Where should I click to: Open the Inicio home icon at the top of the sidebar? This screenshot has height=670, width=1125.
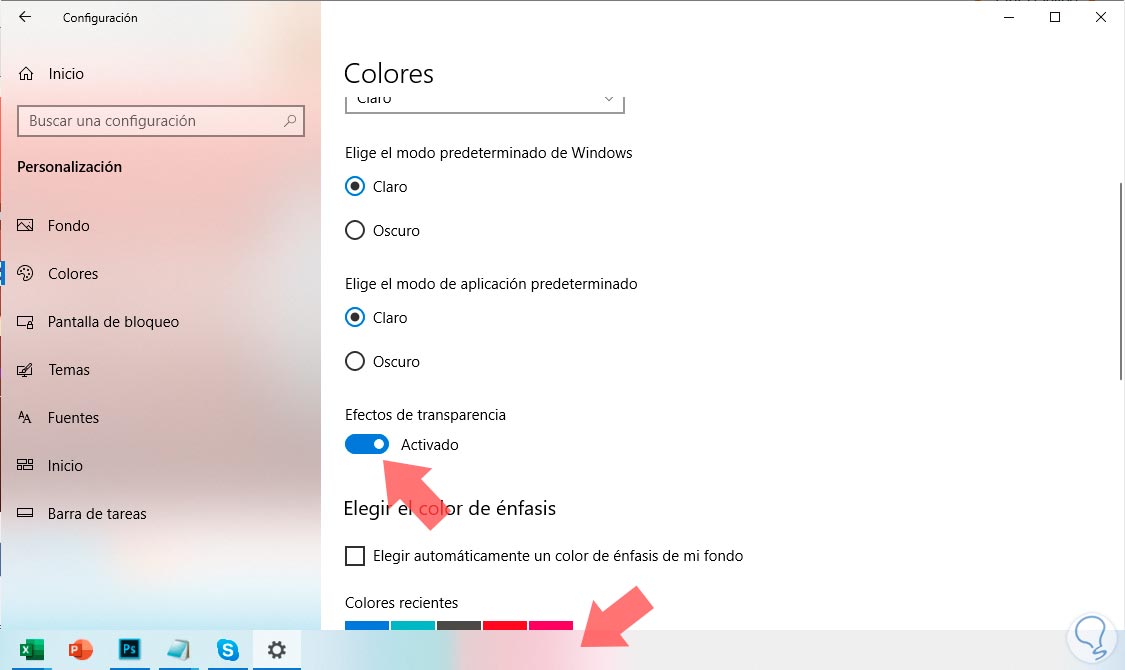[27, 74]
